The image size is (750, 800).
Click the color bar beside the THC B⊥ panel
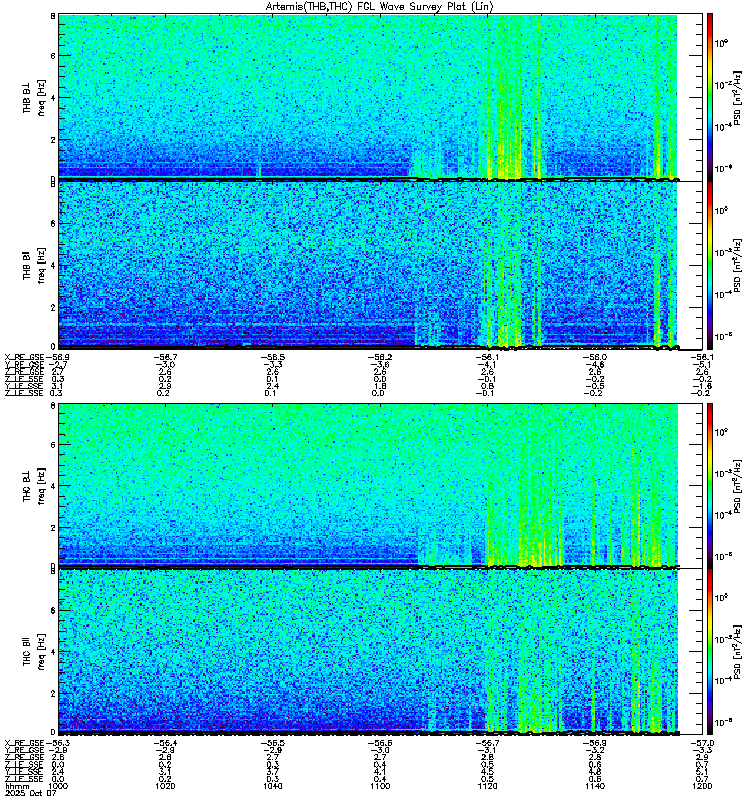tap(710, 485)
